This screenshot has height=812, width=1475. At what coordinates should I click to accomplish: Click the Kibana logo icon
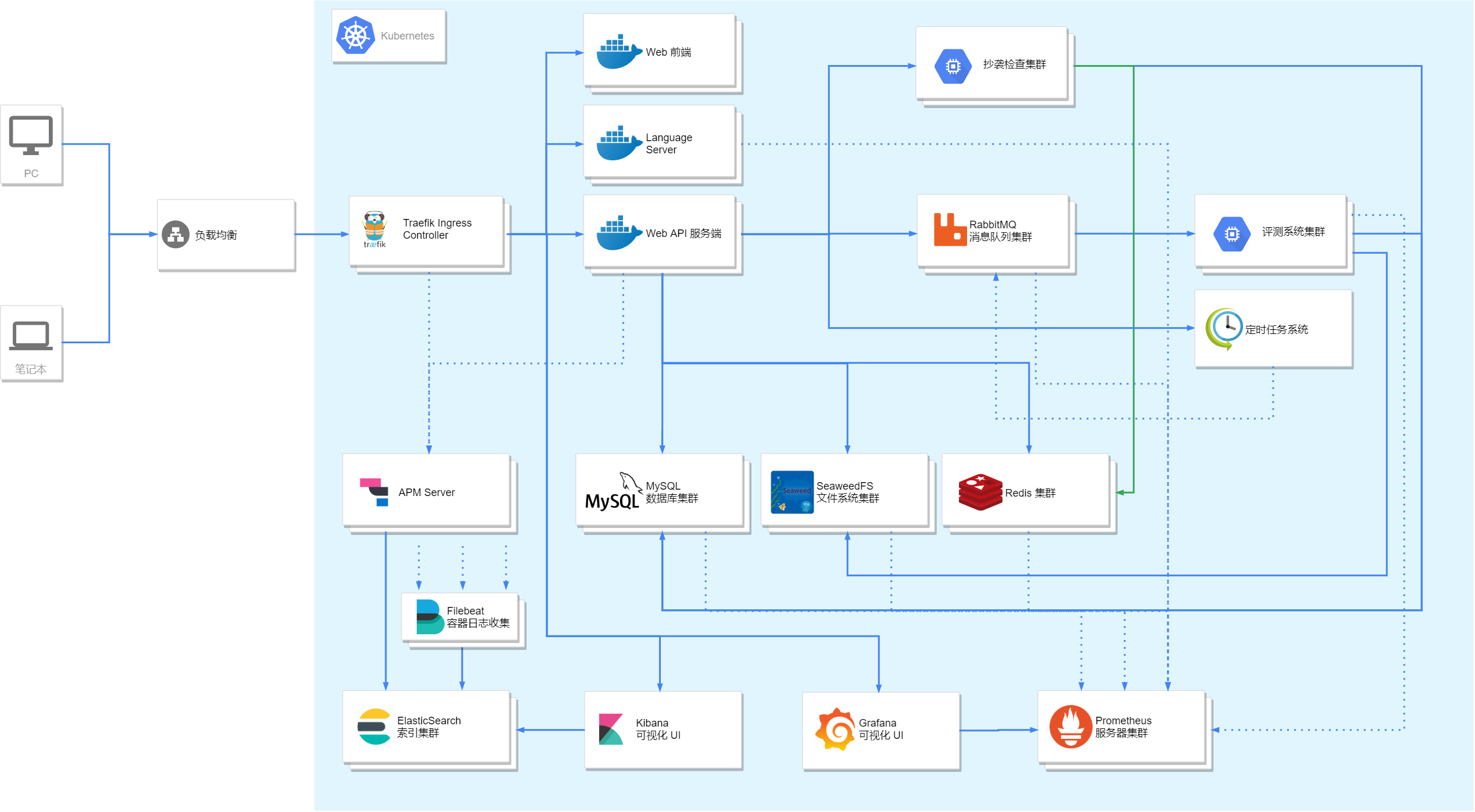point(611,730)
